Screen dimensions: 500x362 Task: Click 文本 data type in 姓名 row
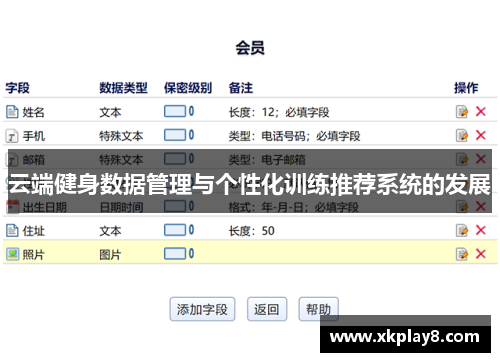[x=110, y=112]
